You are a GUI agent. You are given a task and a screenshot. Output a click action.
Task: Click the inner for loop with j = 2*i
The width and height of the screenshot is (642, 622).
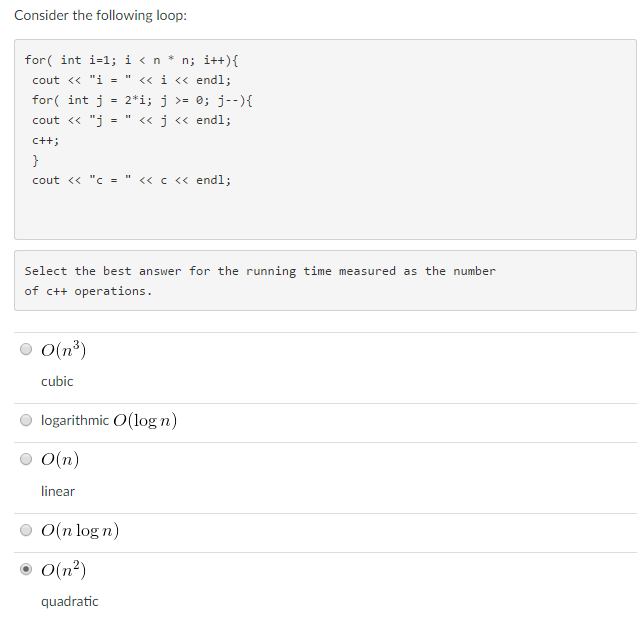(142, 100)
